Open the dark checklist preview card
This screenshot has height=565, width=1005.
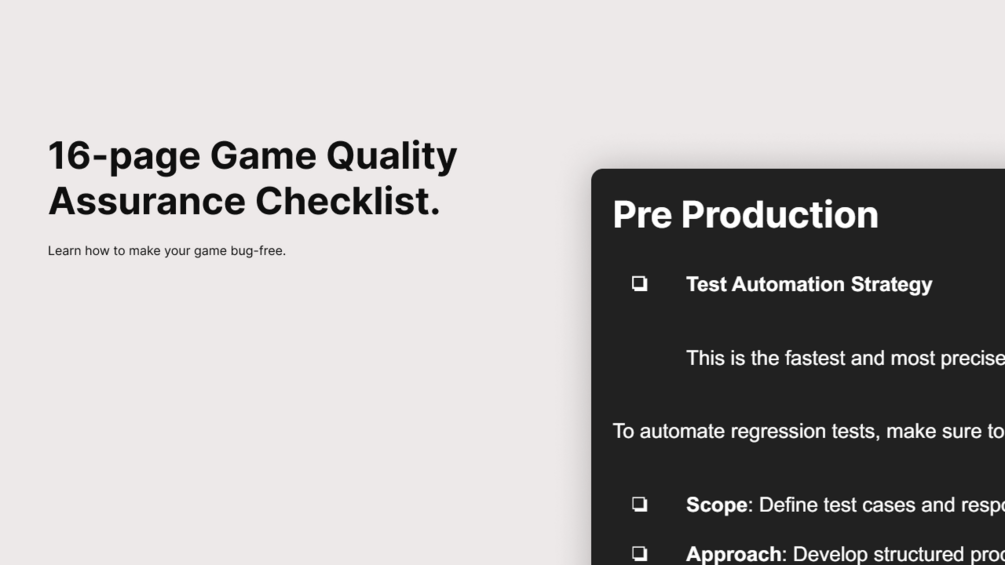pyautogui.click(x=798, y=367)
